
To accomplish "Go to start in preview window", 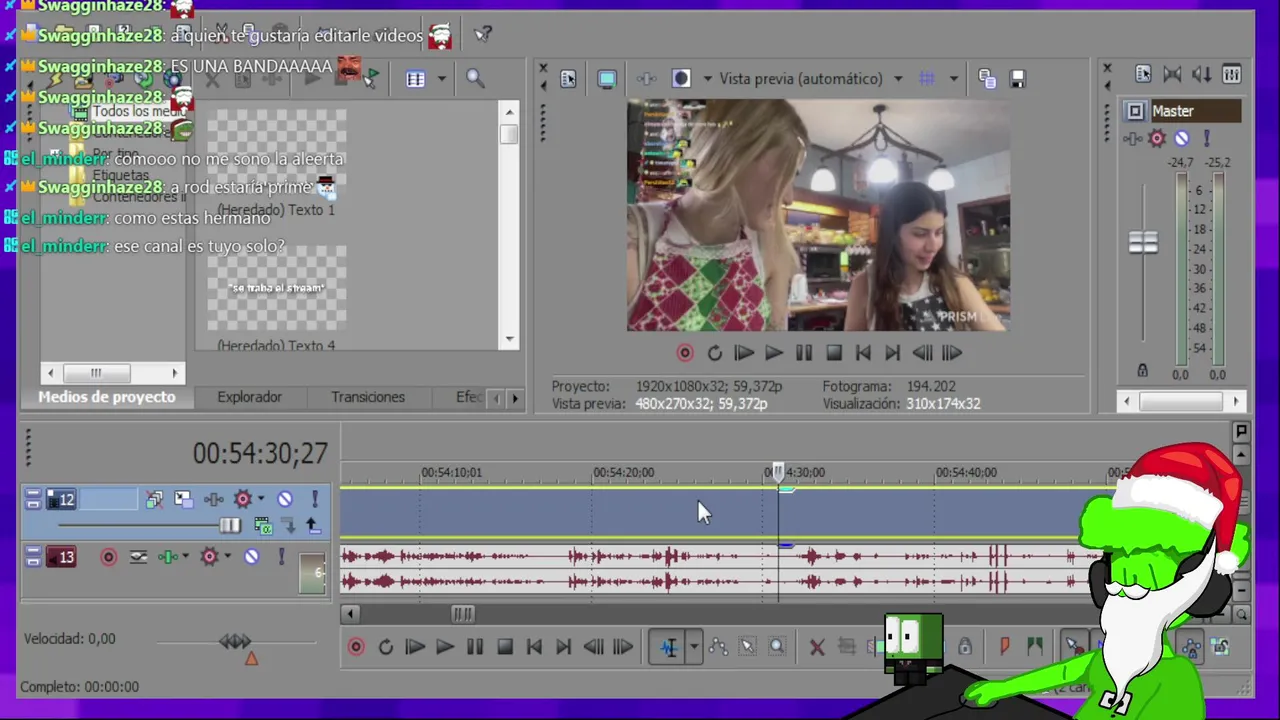I will (863, 353).
